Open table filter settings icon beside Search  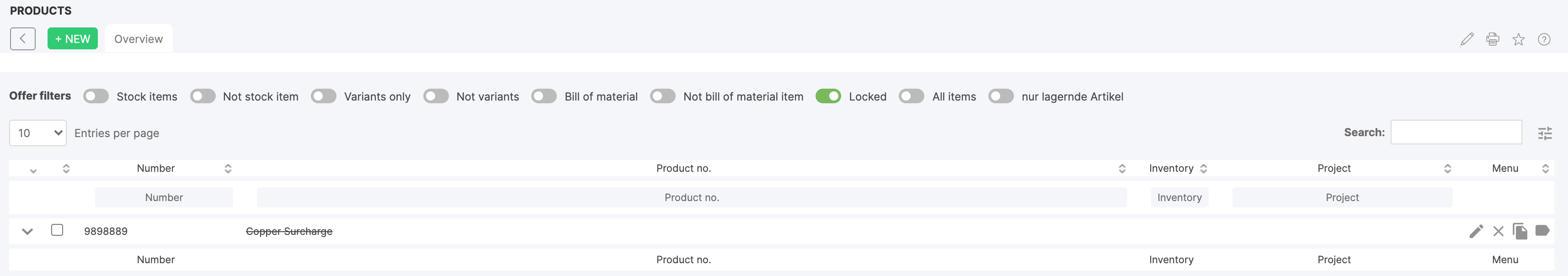(x=1545, y=133)
